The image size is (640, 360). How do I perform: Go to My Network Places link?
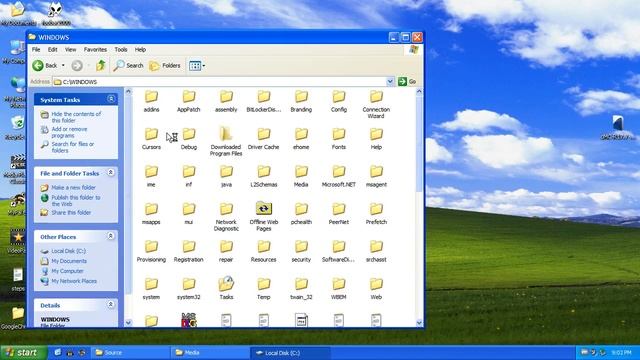point(74,281)
